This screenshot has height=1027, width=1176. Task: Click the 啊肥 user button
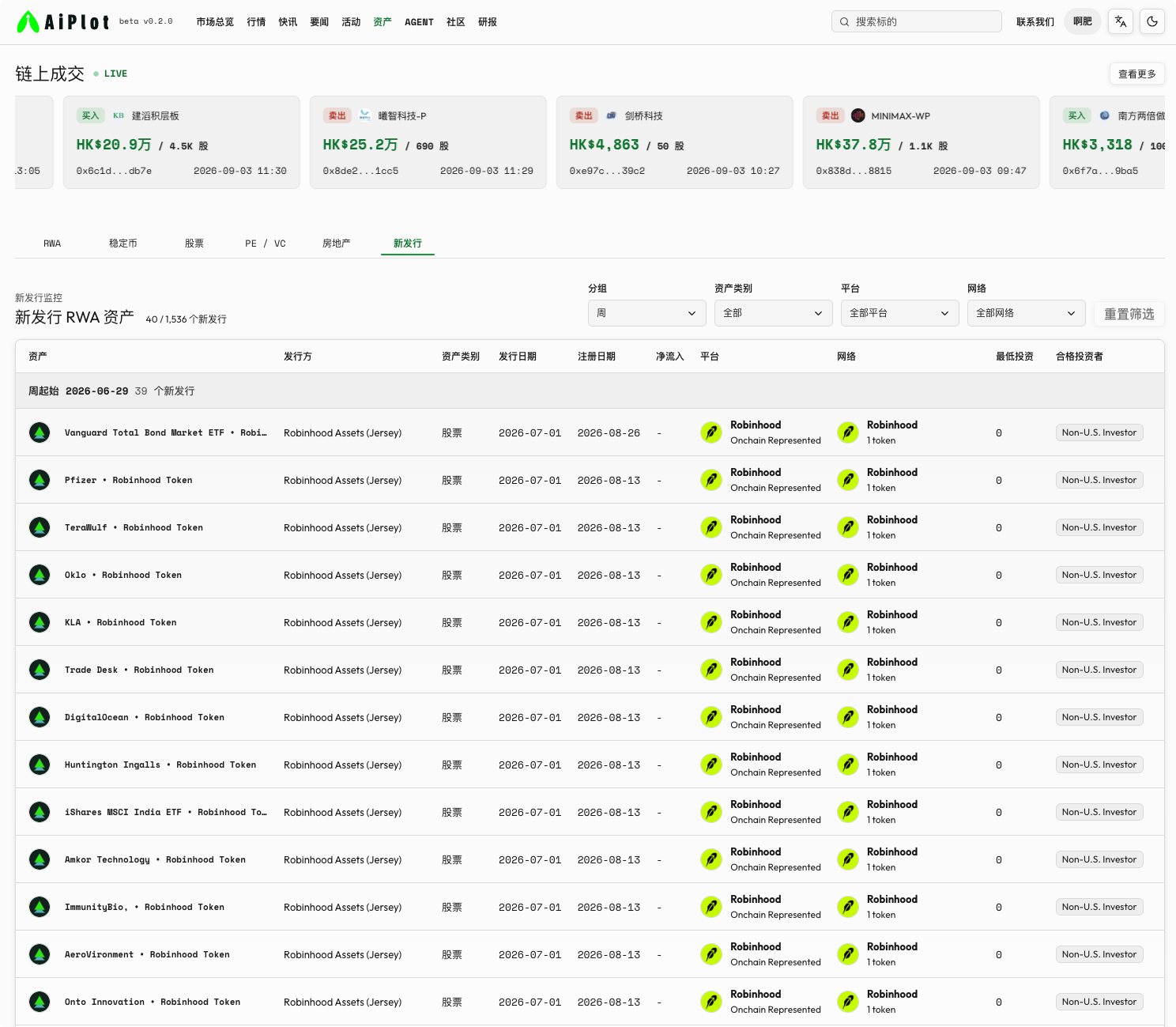click(1083, 21)
